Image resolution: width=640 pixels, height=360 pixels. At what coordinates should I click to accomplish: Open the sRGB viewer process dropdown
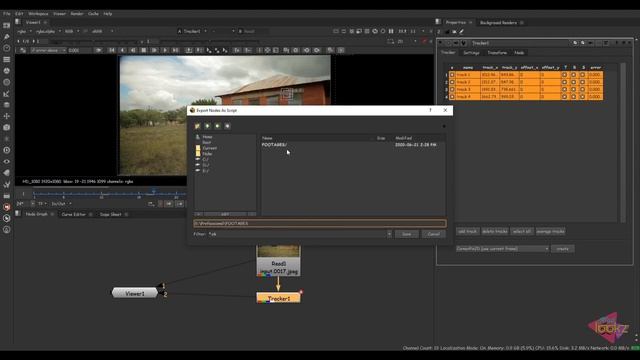102,31
